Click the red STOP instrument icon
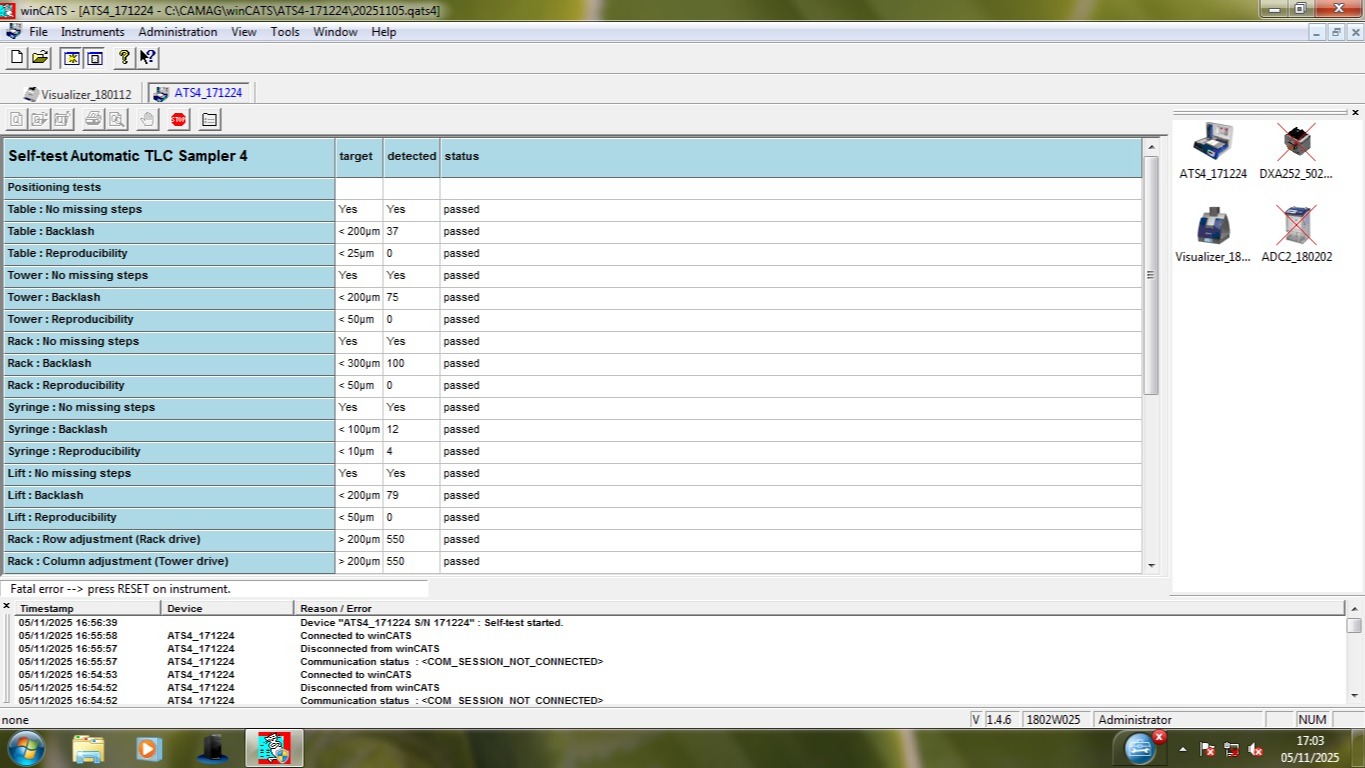The image size is (1365, 768). (x=178, y=120)
